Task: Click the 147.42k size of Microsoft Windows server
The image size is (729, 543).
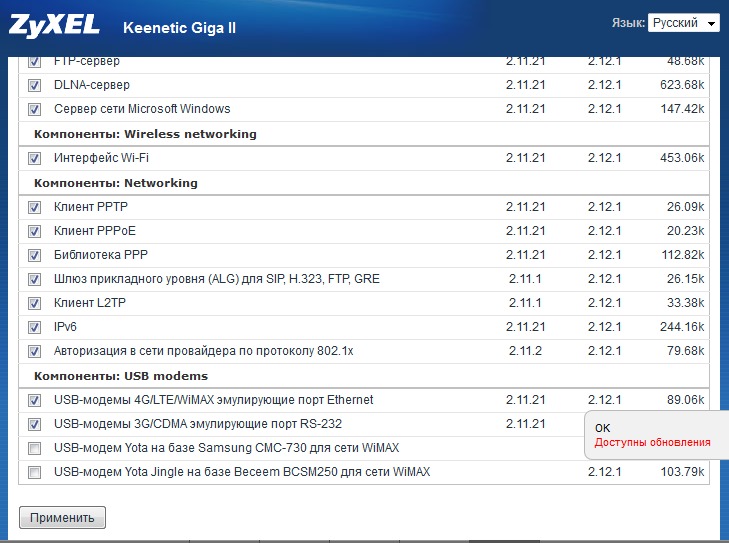Action: point(683,109)
